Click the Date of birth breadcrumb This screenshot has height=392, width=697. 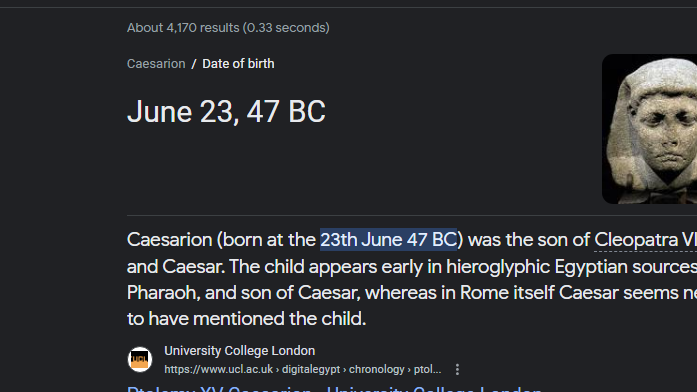click(238, 64)
